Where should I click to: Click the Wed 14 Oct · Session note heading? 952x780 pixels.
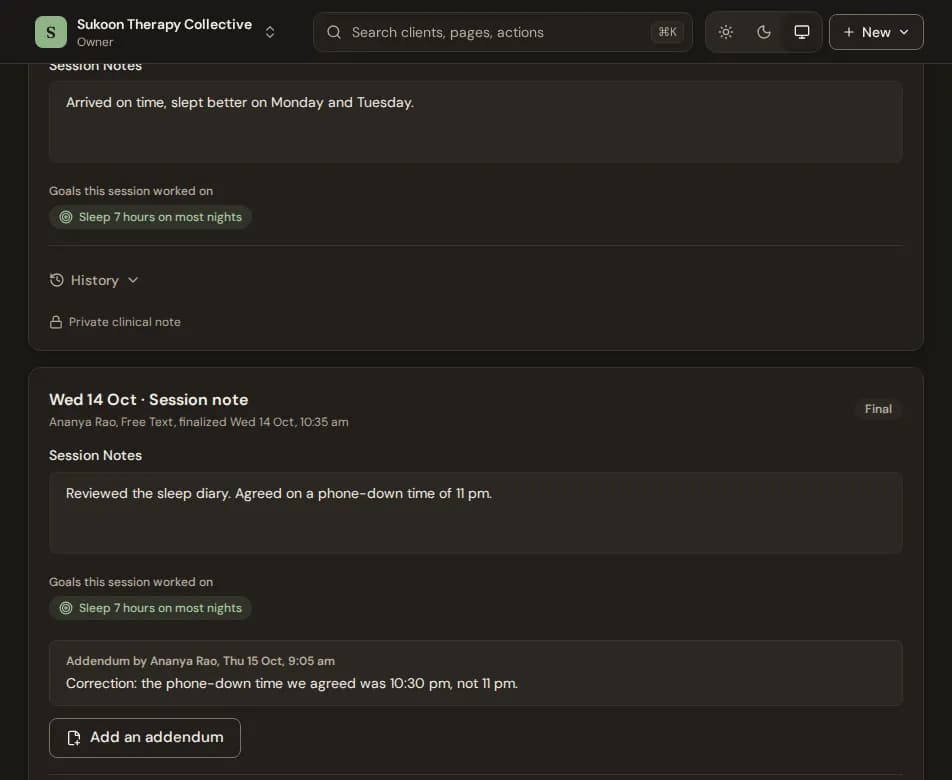pyautogui.click(x=149, y=400)
